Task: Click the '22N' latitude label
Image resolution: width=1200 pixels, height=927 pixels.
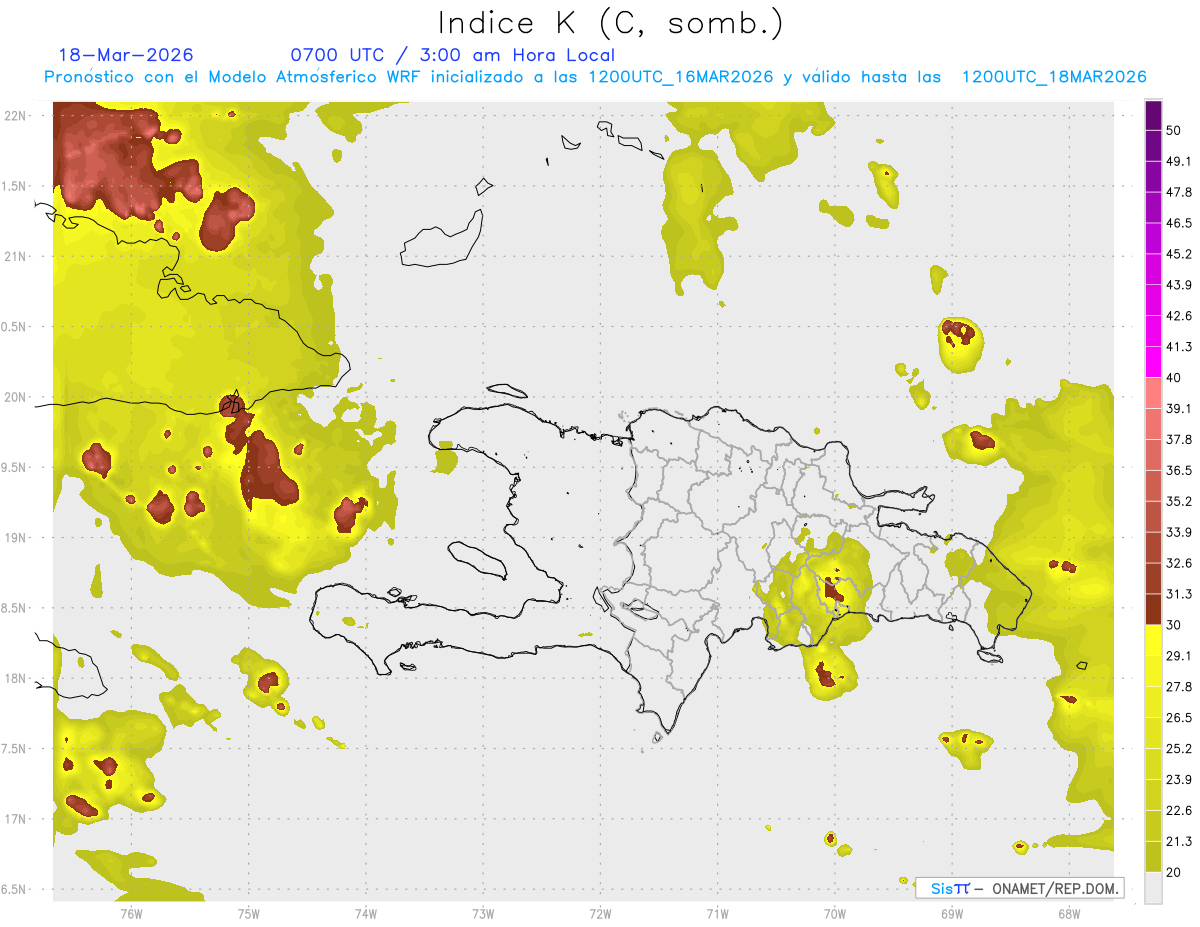Action: (15, 115)
